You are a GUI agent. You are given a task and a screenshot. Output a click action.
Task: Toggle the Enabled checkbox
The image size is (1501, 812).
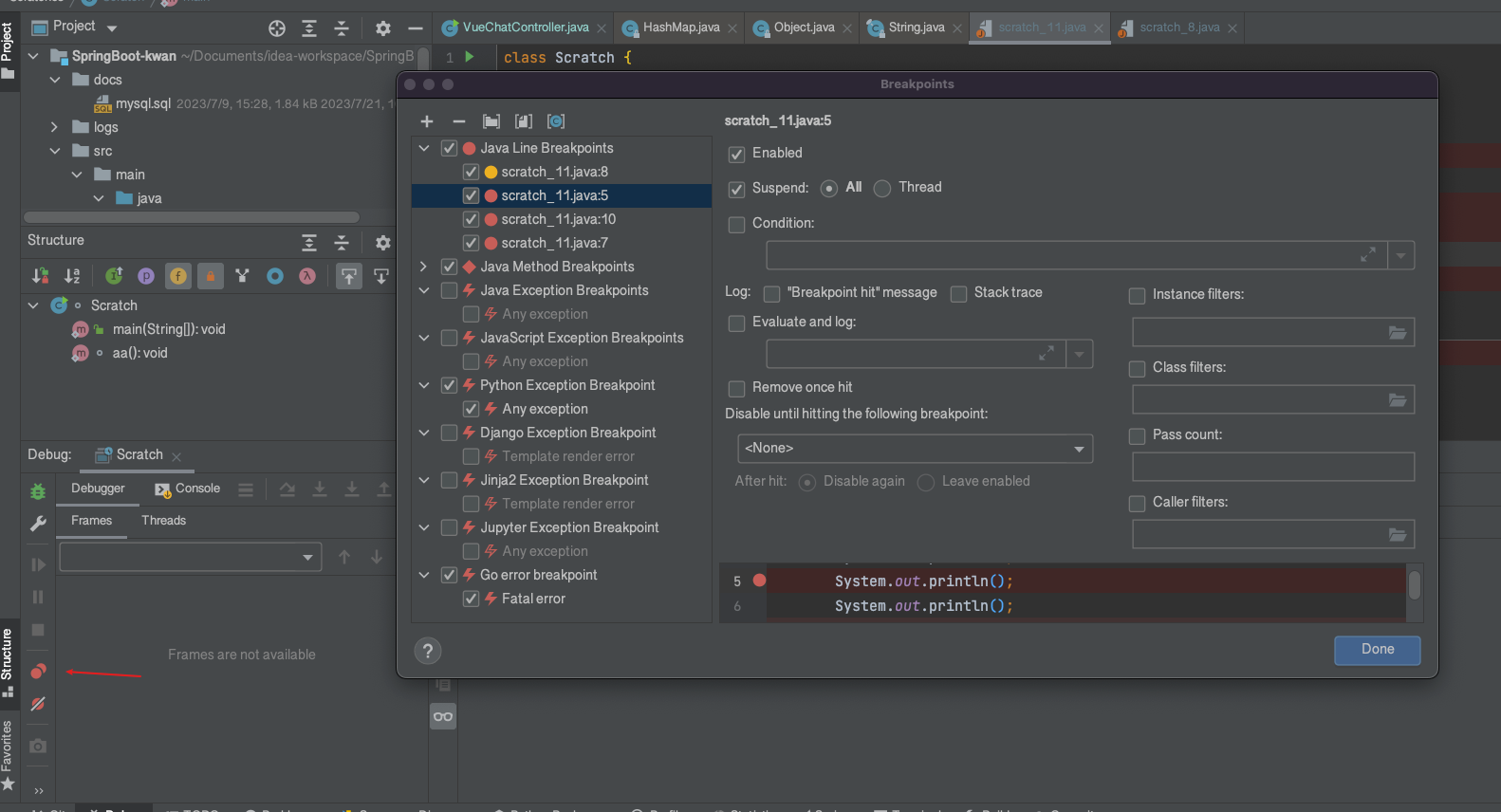(736, 154)
